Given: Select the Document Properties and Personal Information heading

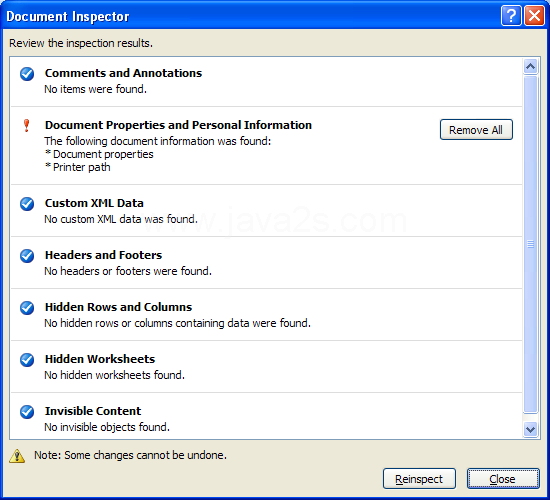Looking at the screenshot, I should pos(178,125).
